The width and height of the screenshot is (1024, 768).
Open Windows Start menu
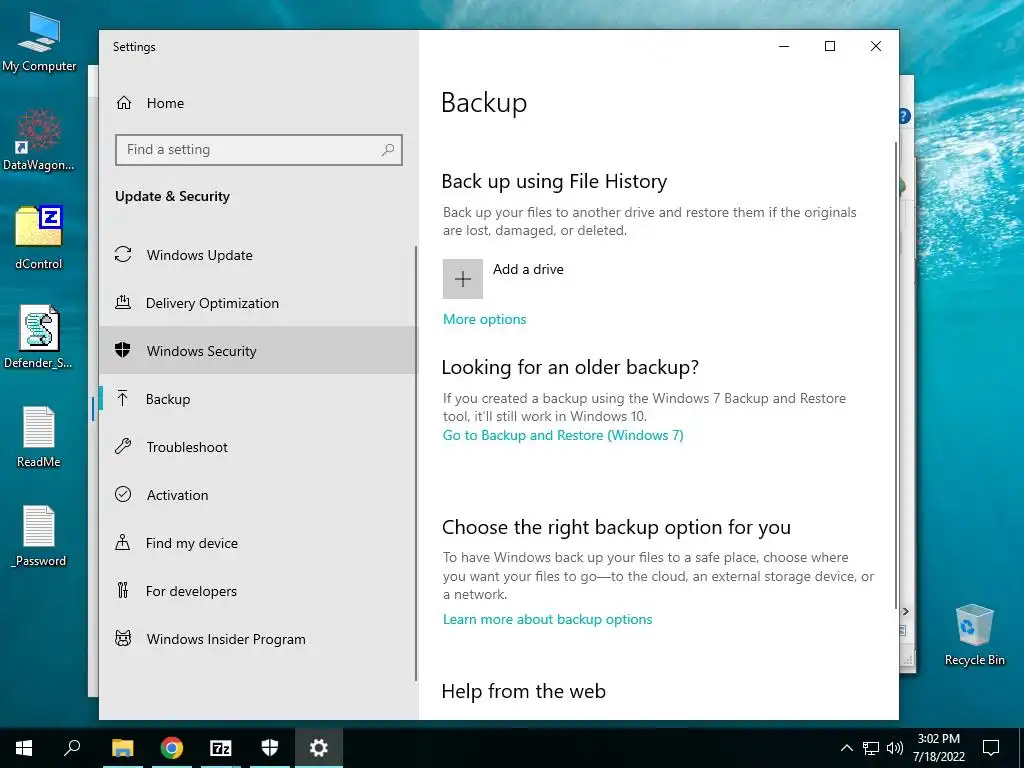(x=24, y=748)
